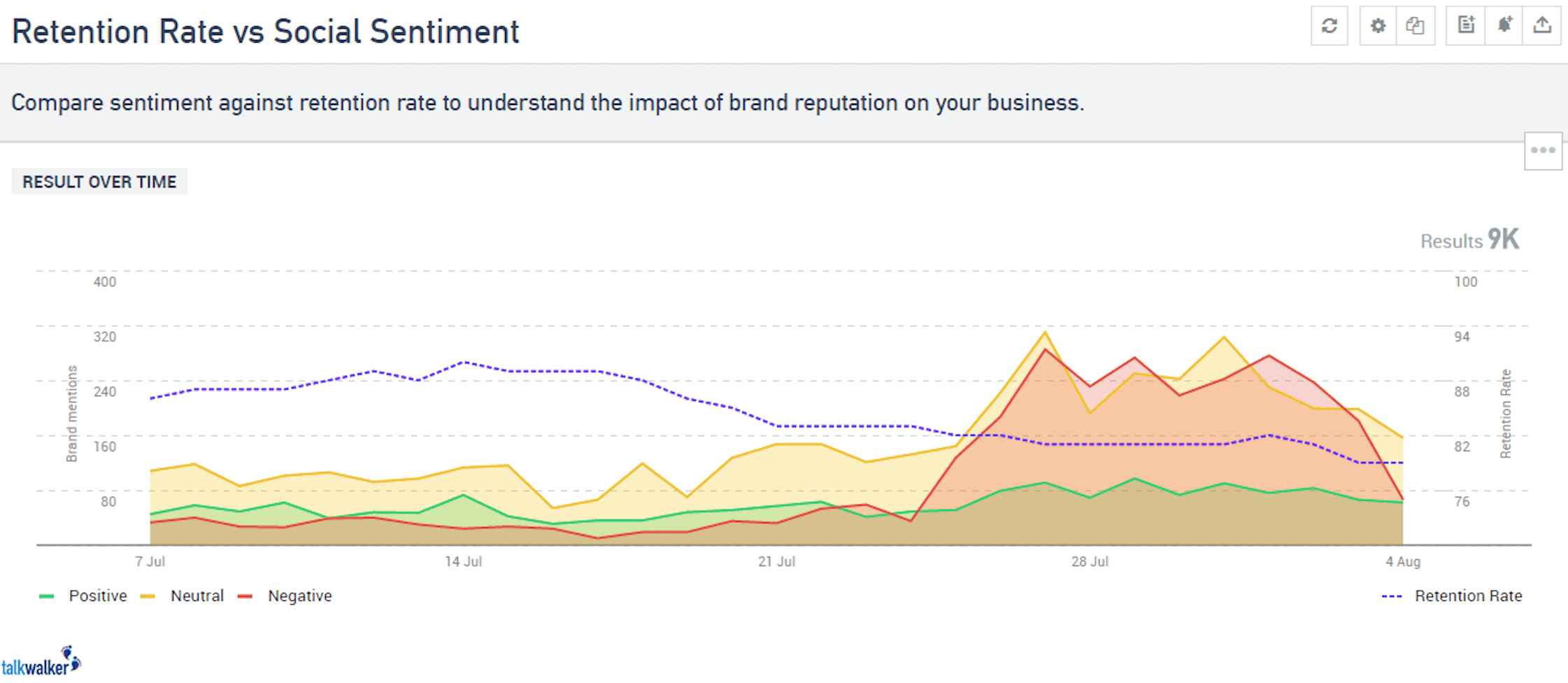This screenshot has width=1568, height=683.
Task: Click the duplicate widget icon
Action: pyautogui.click(x=1416, y=27)
